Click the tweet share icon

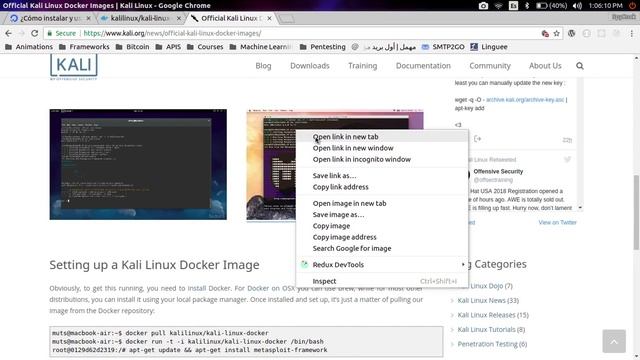478,139
